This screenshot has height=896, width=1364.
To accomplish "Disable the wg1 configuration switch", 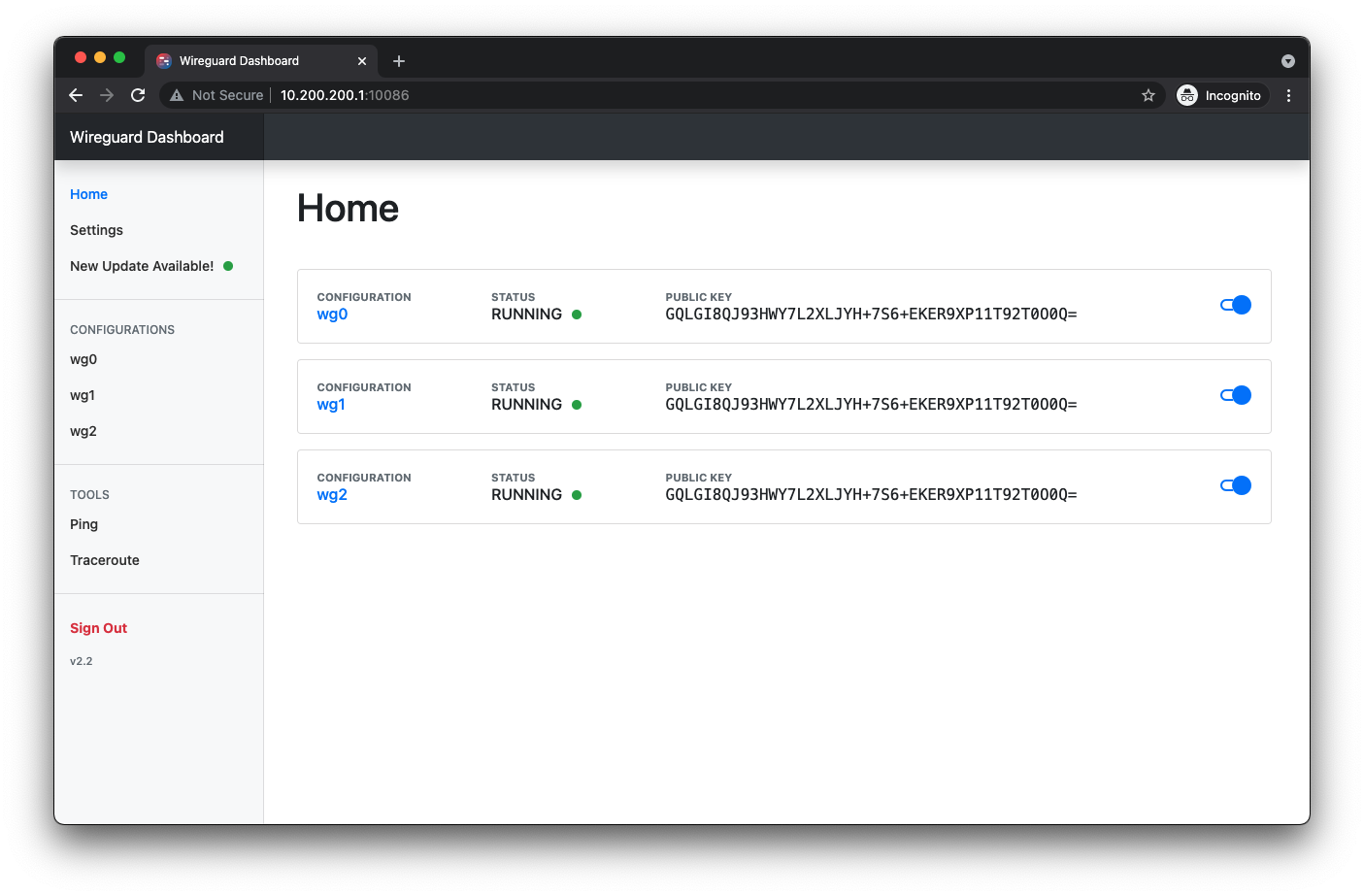I will click(x=1235, y=395).
